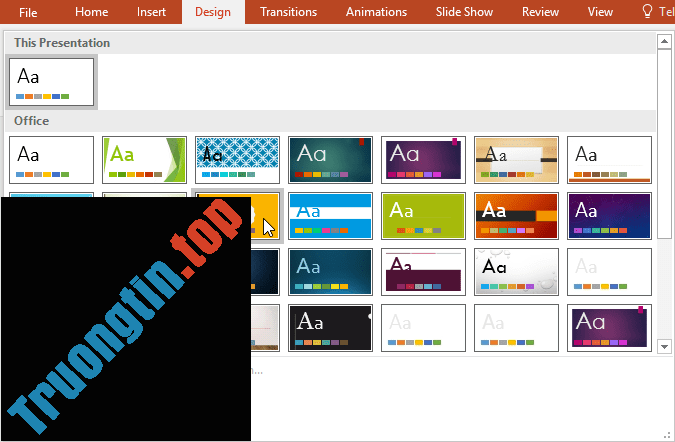The width and height of the screenshot is (675, 442).
Task: Click the gallery resize grip in the corner
Action: [668, 436]
